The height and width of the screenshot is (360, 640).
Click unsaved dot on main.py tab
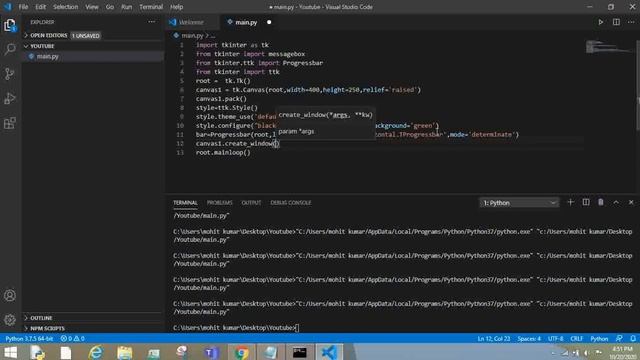[269, 22]
